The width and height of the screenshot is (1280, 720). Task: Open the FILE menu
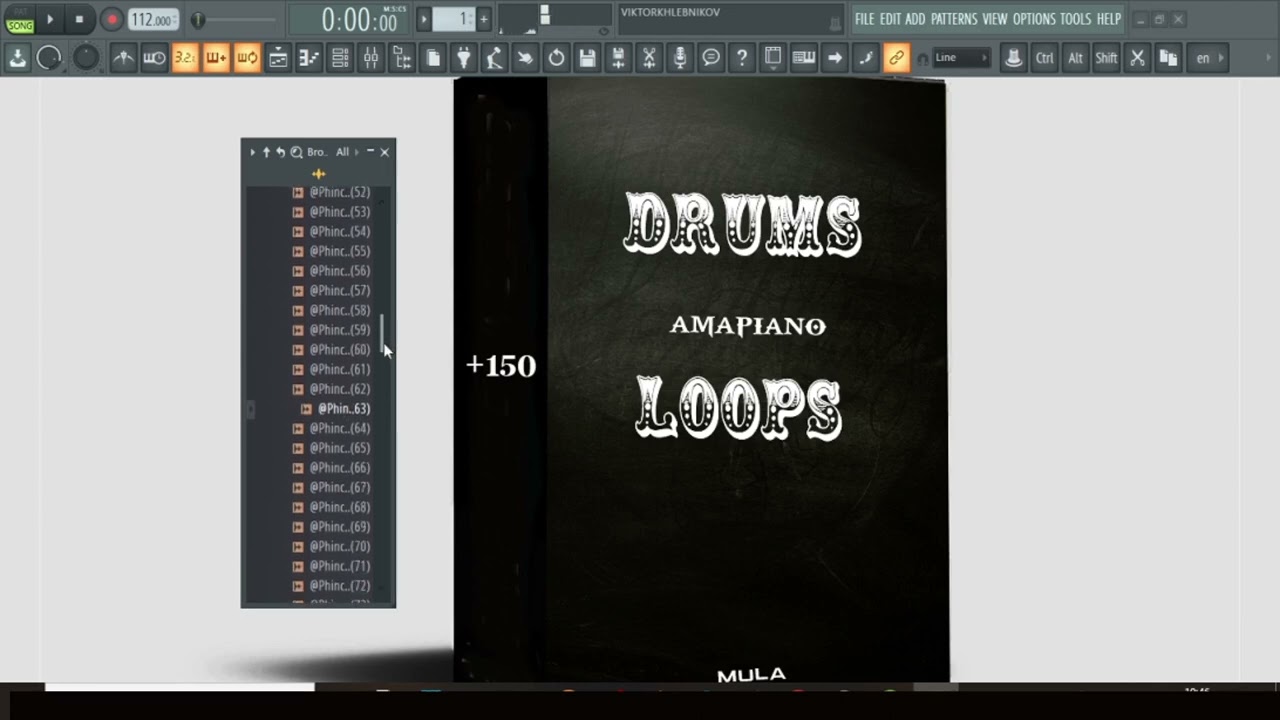pyautogui.click(x=864, y=19)
